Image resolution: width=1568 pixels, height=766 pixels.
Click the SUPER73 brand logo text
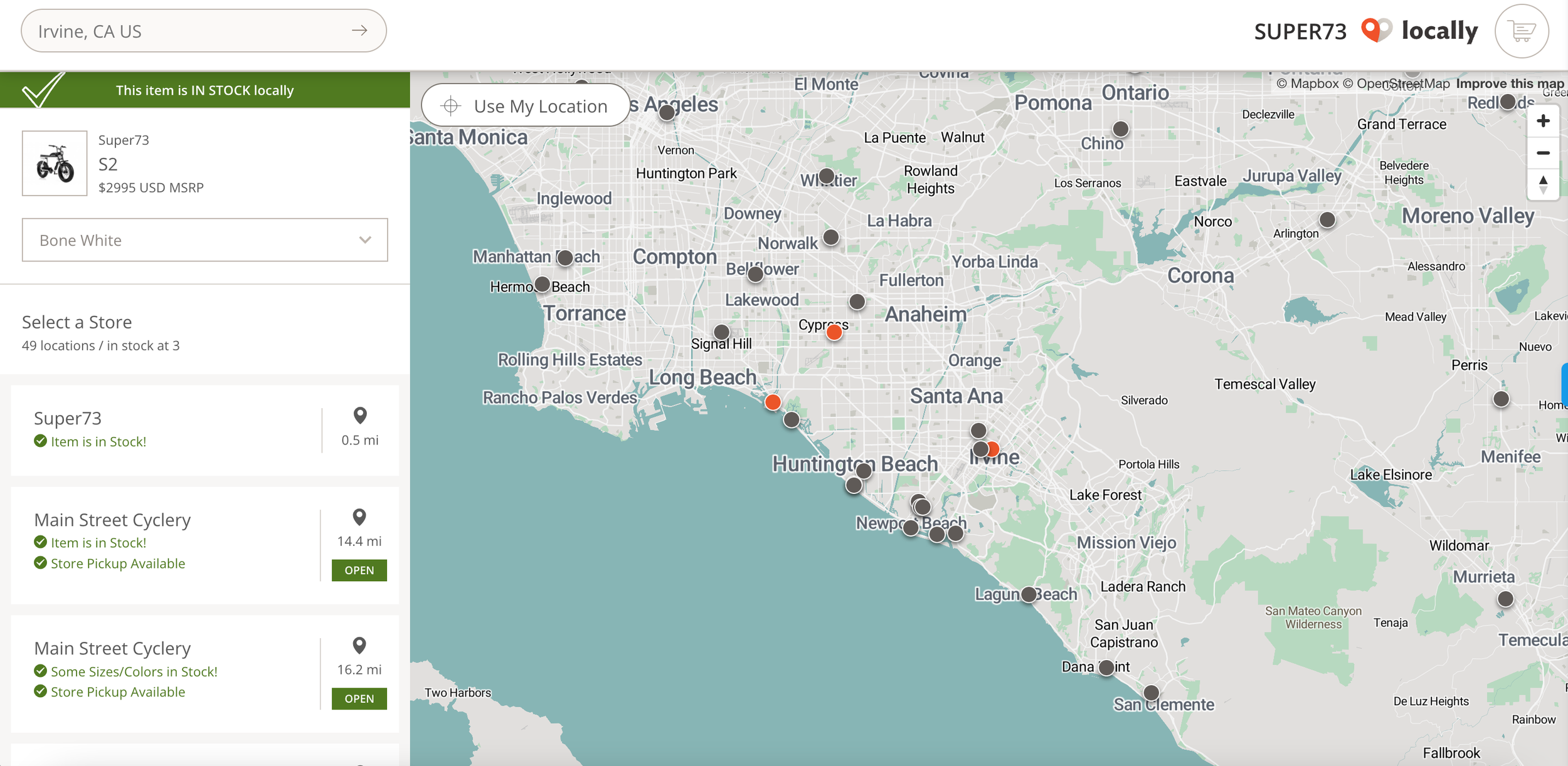coord(1300,31)
